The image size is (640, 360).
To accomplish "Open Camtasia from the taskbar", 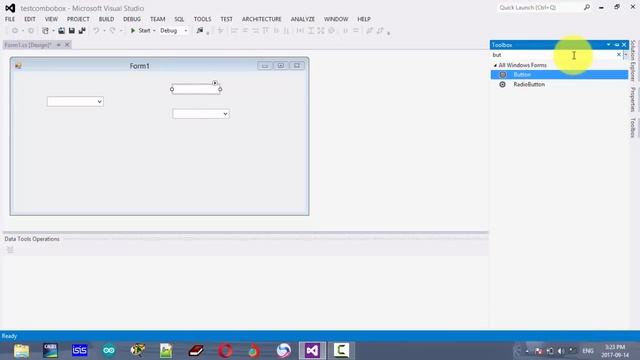I will coord(341,351).
